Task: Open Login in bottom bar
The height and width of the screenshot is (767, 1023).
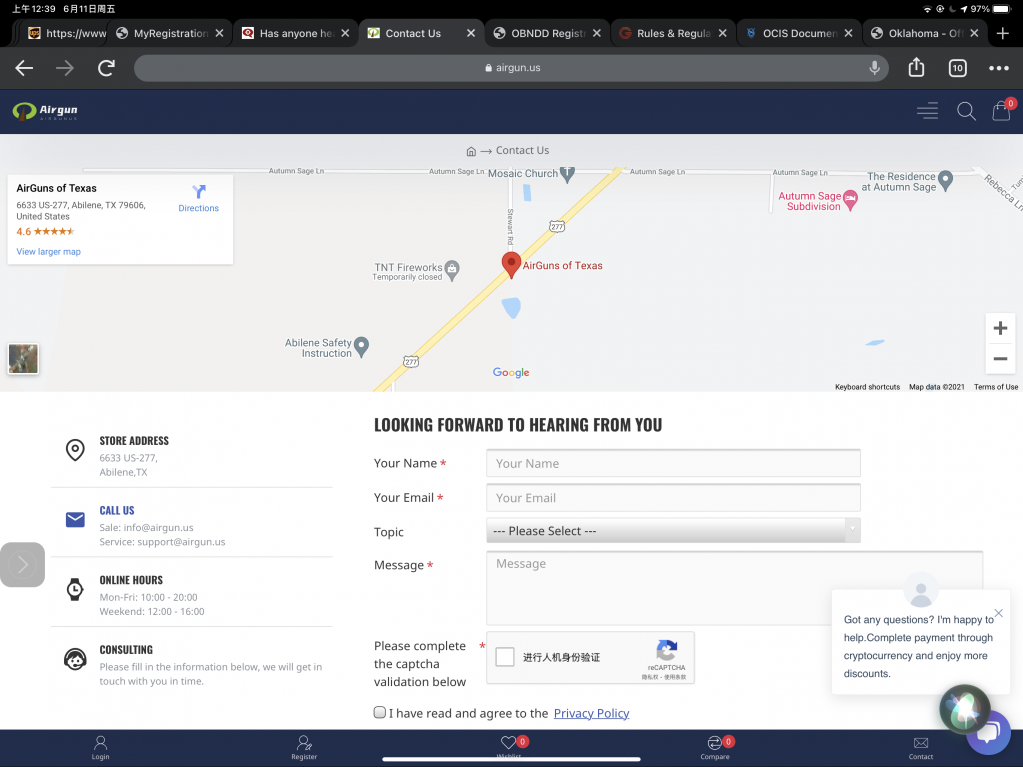Action: point(100,747)
